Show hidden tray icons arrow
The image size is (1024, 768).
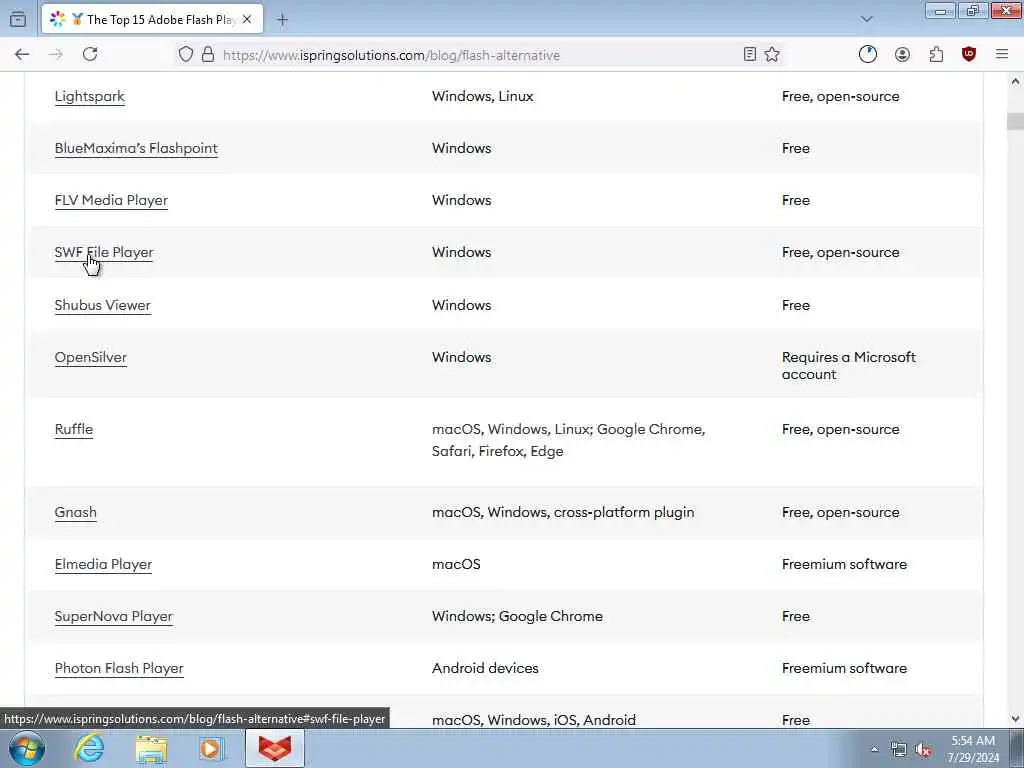click(874, 749)
